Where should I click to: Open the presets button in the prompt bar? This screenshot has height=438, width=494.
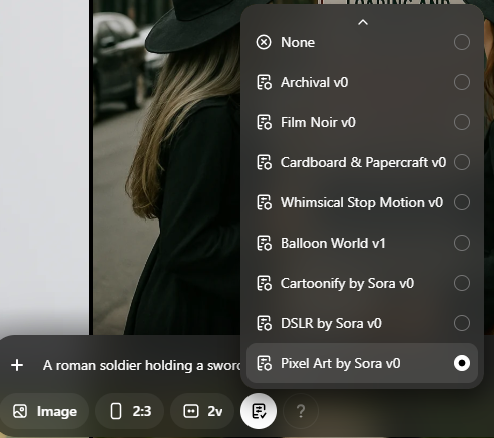tap(258, 411)
